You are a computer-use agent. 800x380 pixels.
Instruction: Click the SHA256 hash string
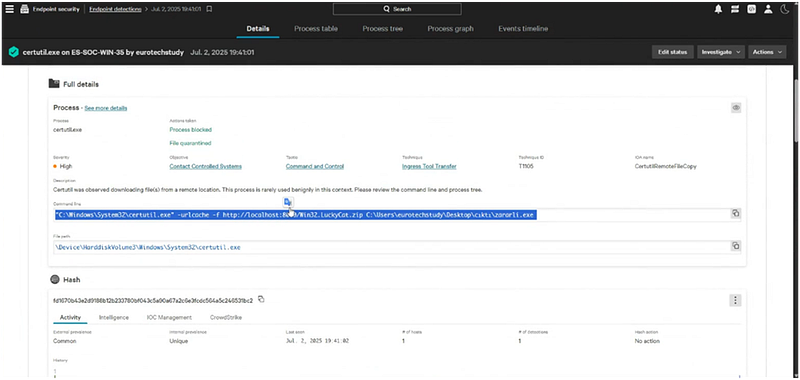153,300
